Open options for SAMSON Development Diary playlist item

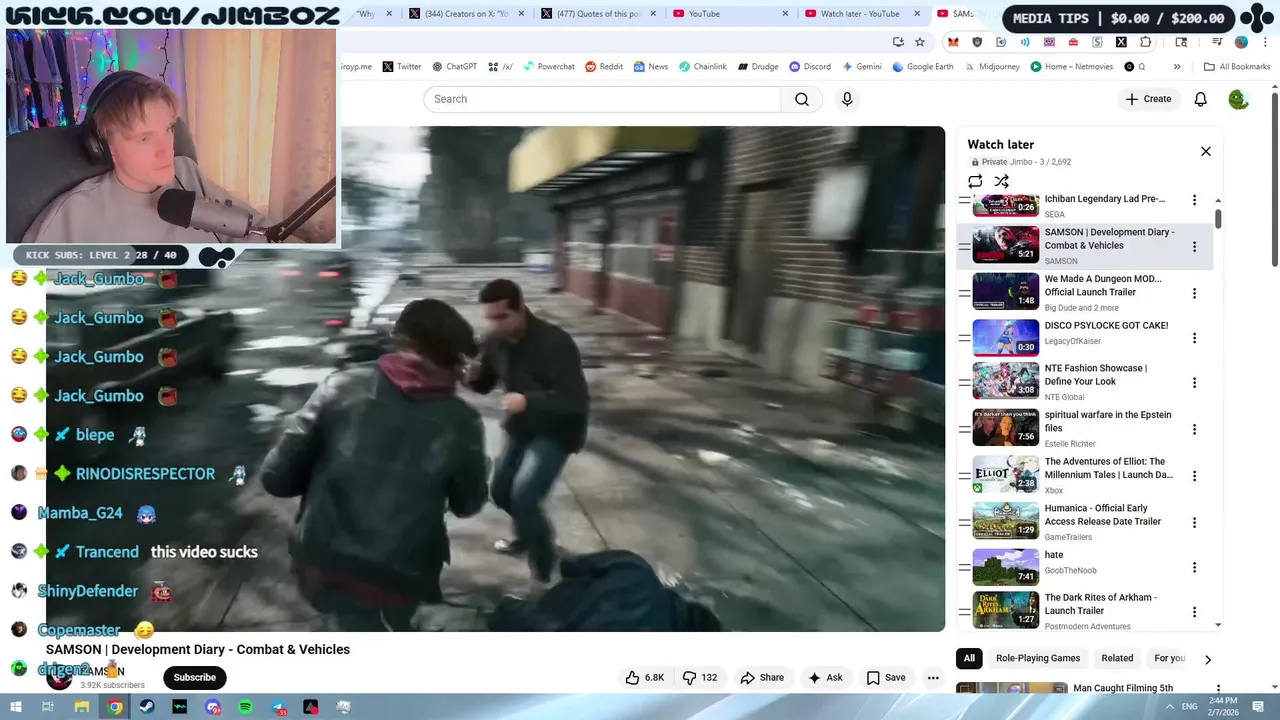point(1194,246)
